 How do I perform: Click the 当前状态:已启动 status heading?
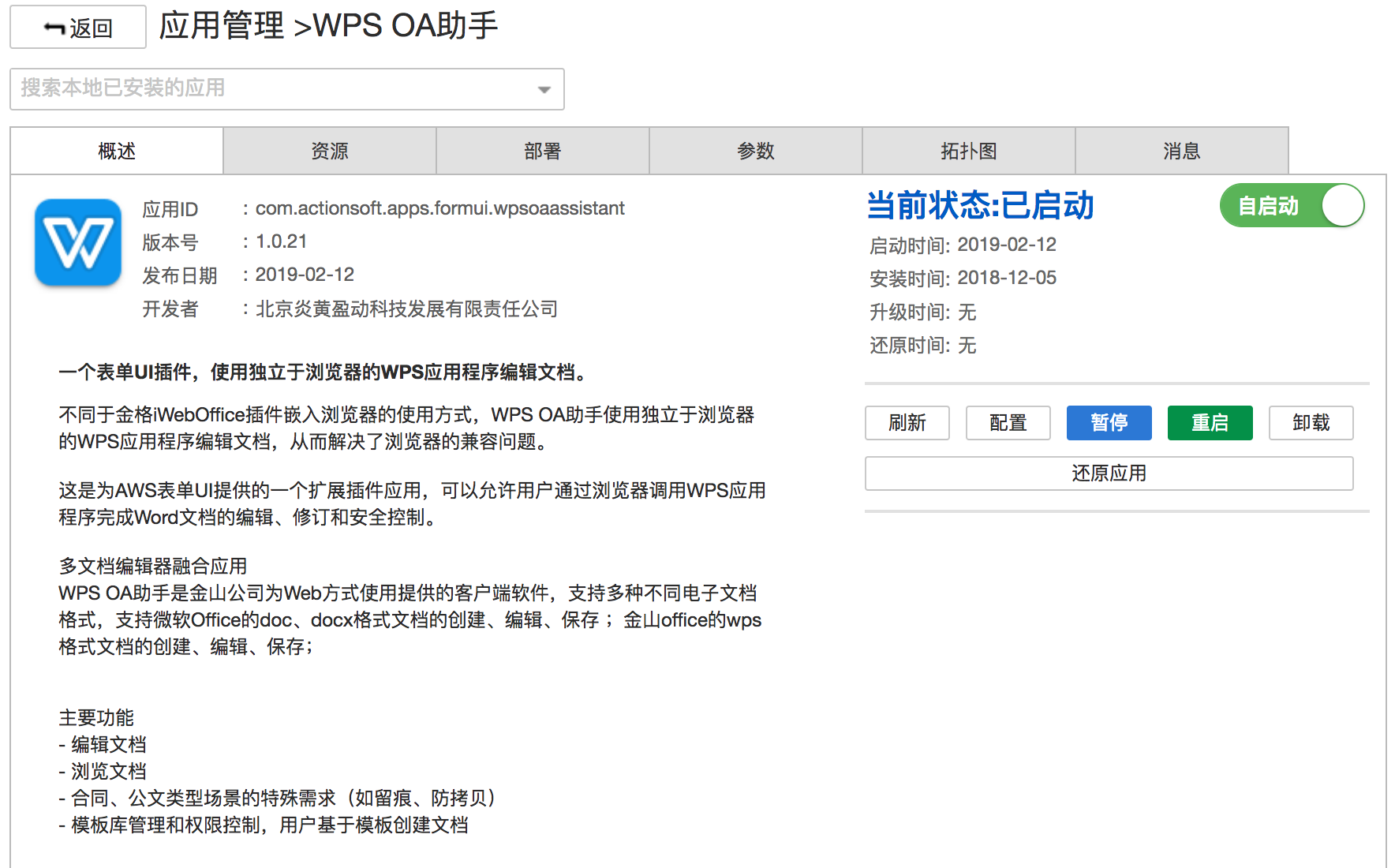[981, 205]
